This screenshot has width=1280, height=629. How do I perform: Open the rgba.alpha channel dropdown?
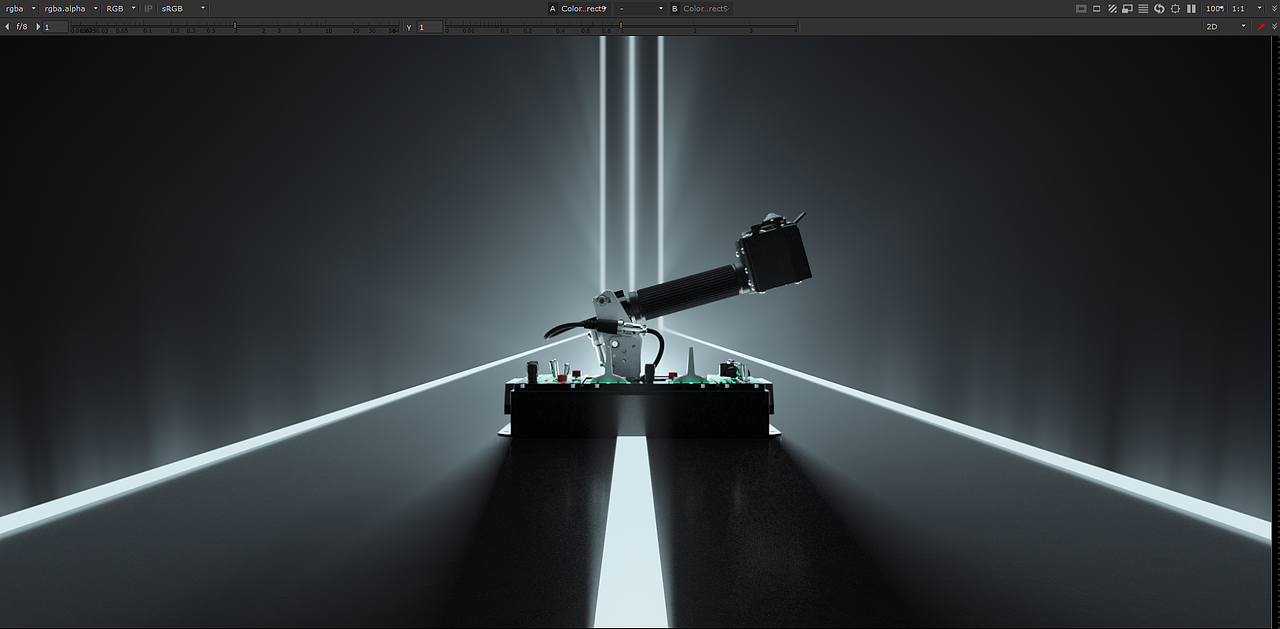(x=69, y=8)
